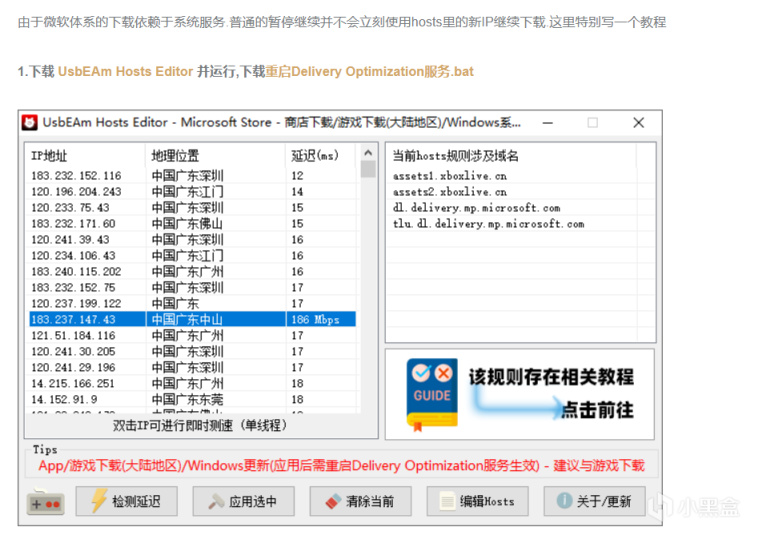Viewport: 762px width, 535px height.
Task: Close the UsbEAm Hosts Editor window
Action: point(639,122)
